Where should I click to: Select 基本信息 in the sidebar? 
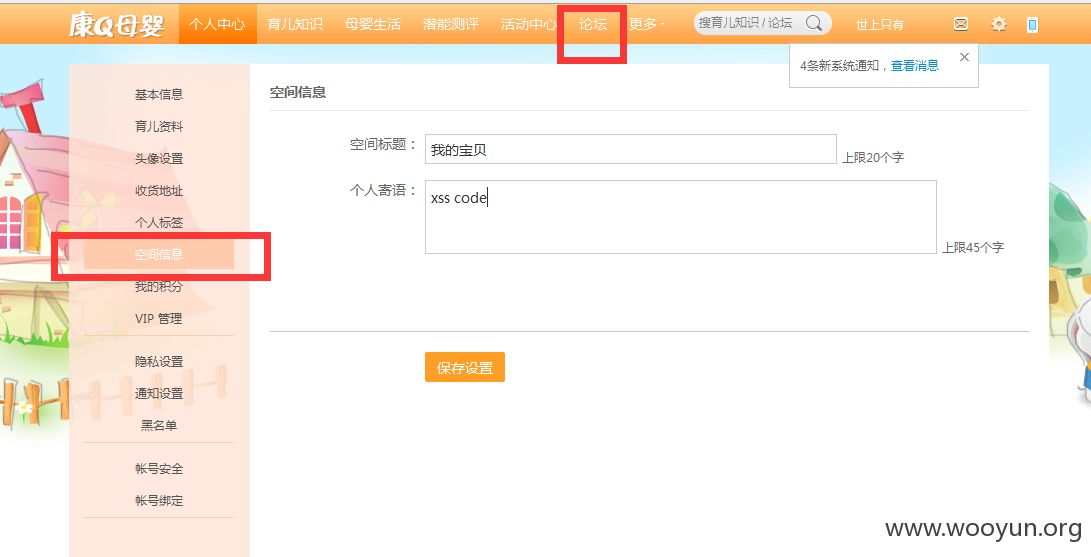point(159,95)
